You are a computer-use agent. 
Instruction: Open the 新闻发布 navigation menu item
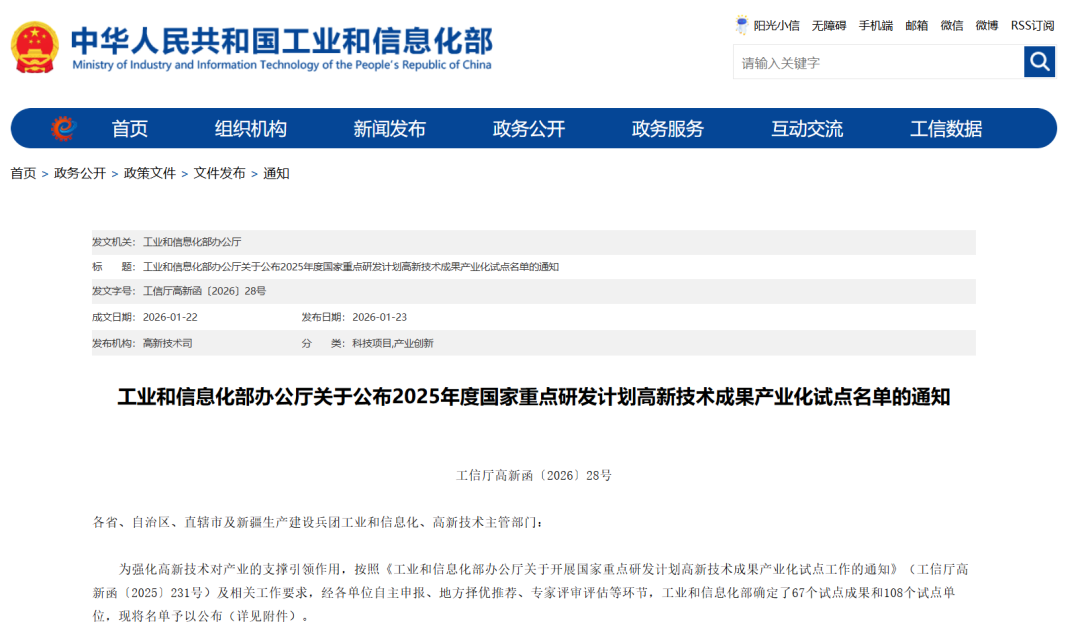(388, 128)
